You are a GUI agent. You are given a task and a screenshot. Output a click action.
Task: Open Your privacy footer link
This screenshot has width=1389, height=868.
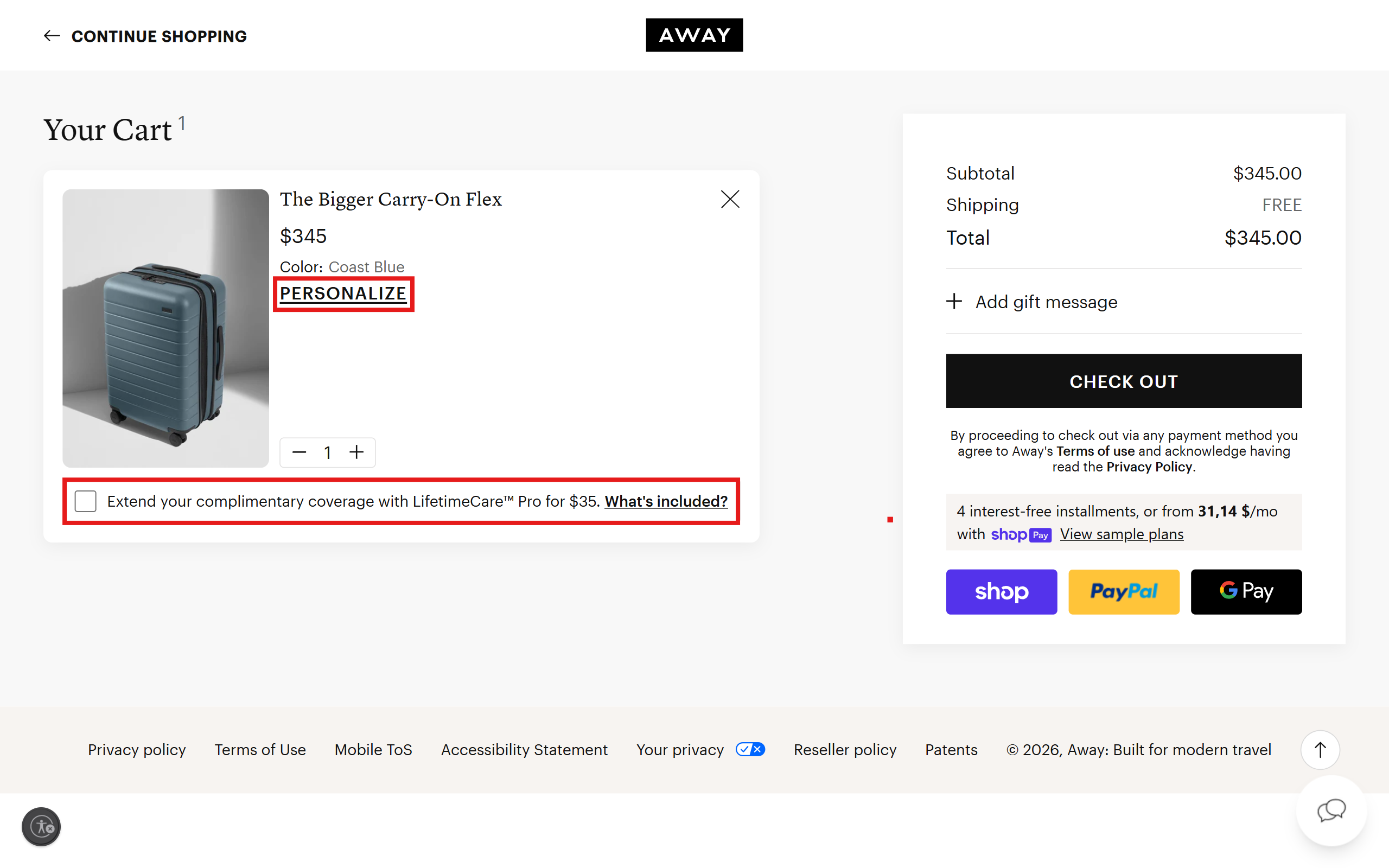coord(680,750)
